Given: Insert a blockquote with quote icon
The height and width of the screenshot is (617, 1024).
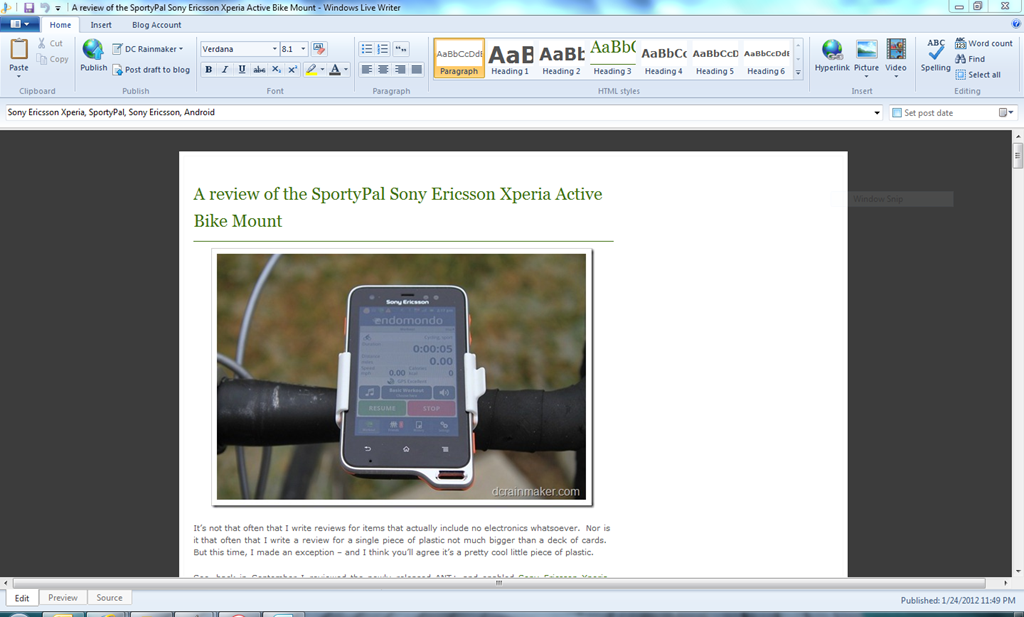Looking at the screenshot, I should (x=401, y=49).
